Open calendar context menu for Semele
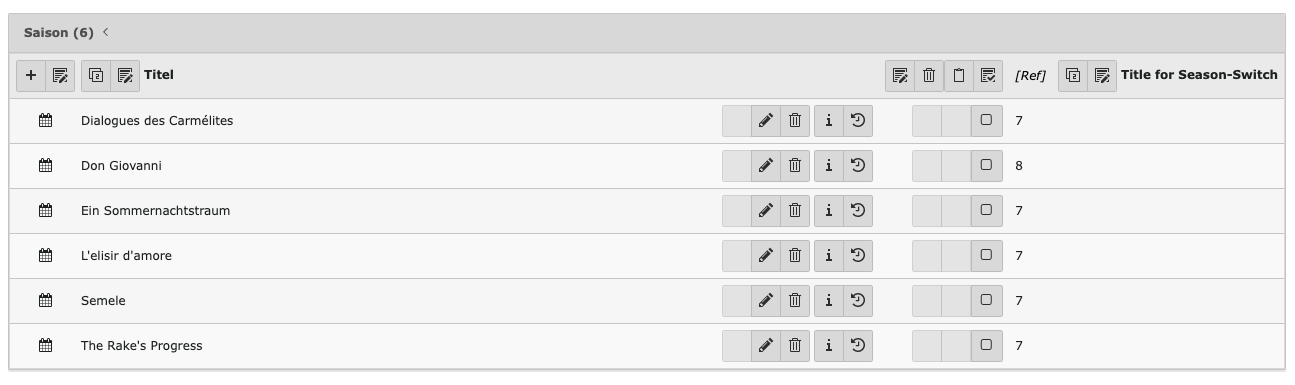Screen dimensions: 1295x385 [45, 301]
